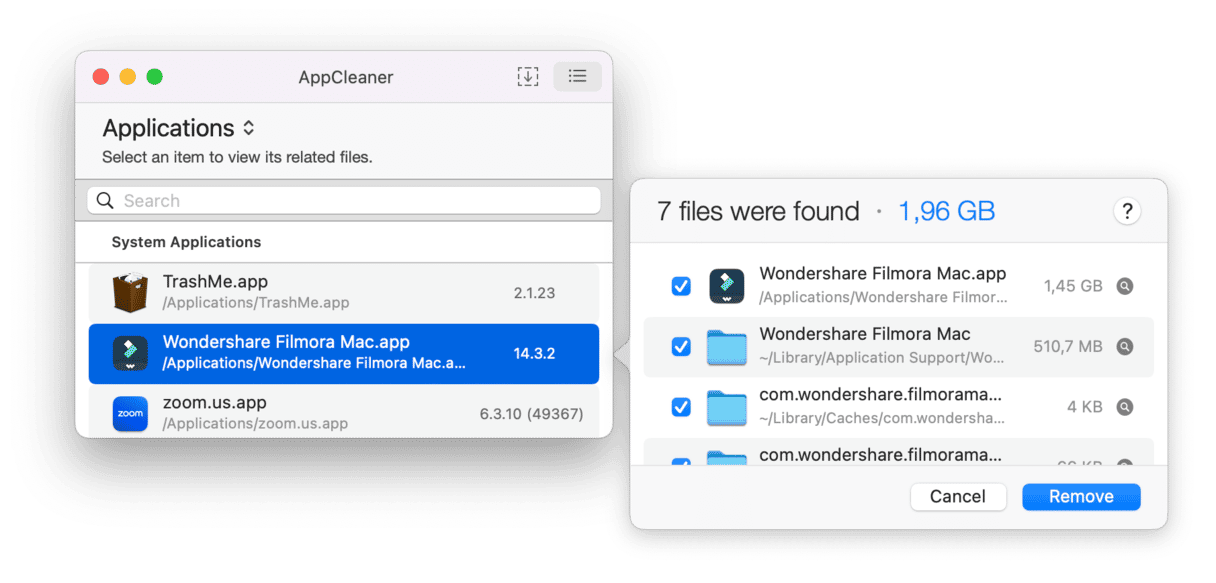Click the "7 files were found" heading
This screenshot has width=1216, height=583.
[758, 212]
